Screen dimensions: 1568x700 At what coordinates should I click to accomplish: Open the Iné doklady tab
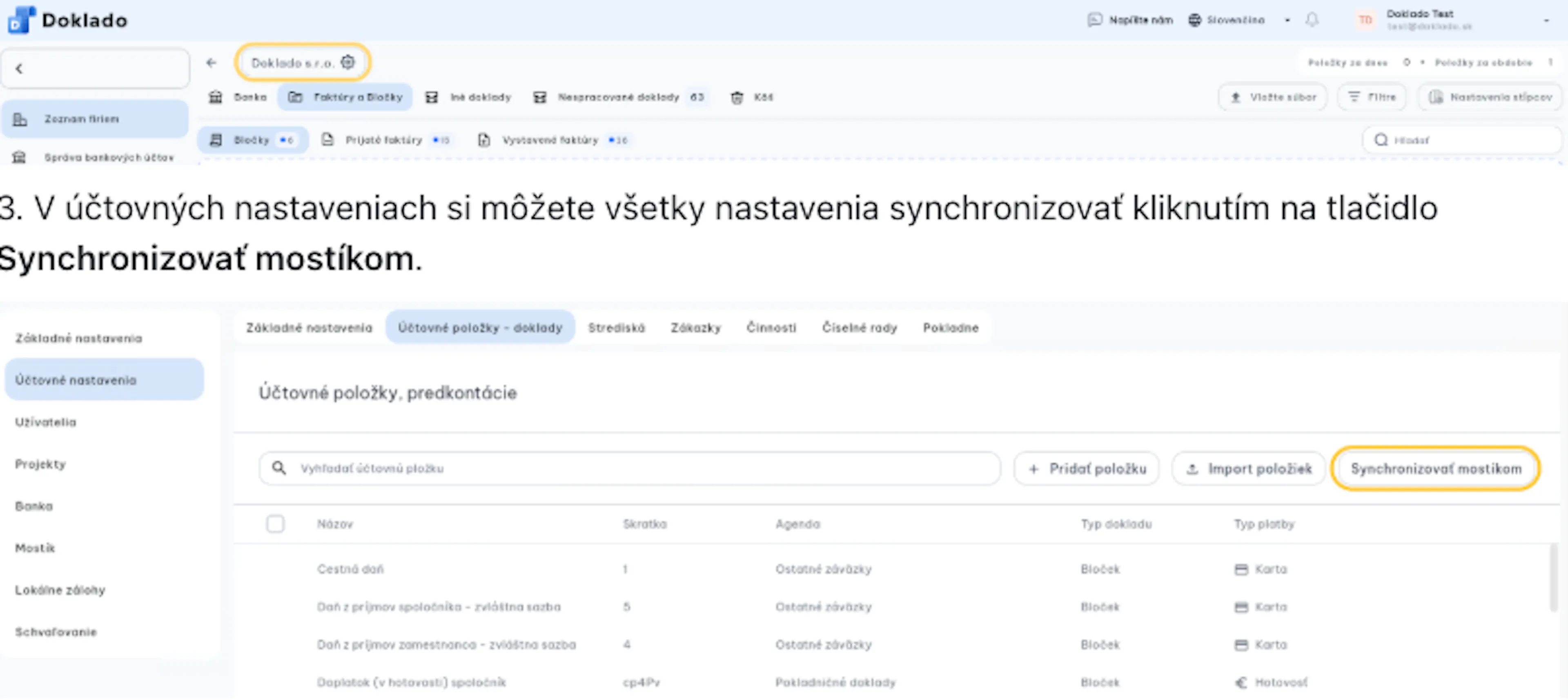pos(469,98)
